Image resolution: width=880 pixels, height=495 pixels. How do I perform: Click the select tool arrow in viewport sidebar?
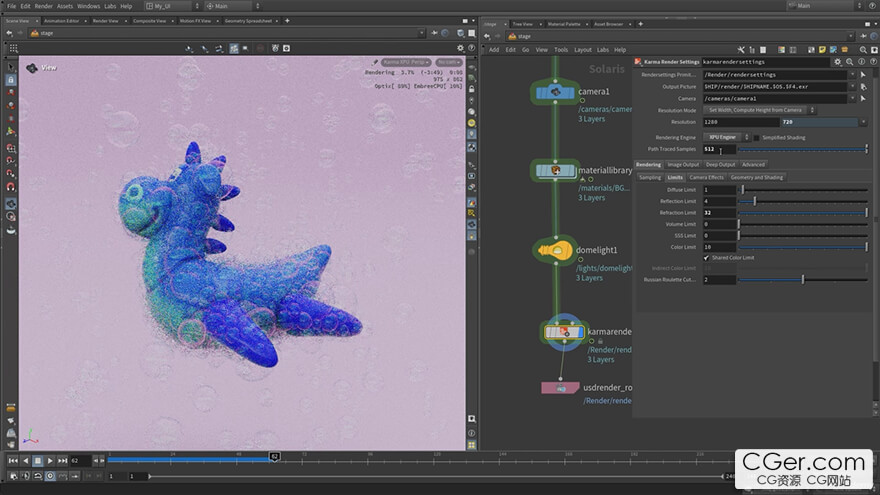(x=10, y=66)
